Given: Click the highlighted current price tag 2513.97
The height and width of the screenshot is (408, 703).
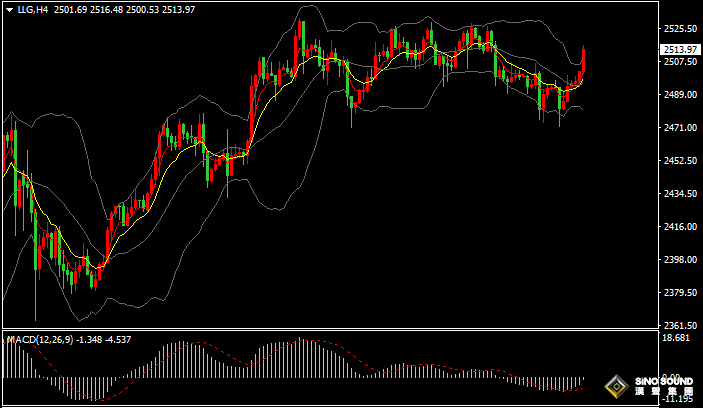Looking at the screenshot, I should pos(679,49).
